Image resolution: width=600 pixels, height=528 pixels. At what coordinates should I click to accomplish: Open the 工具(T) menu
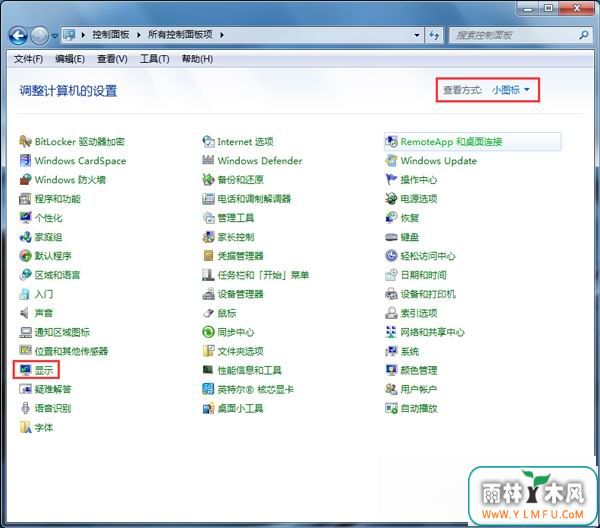click(155, 59)
